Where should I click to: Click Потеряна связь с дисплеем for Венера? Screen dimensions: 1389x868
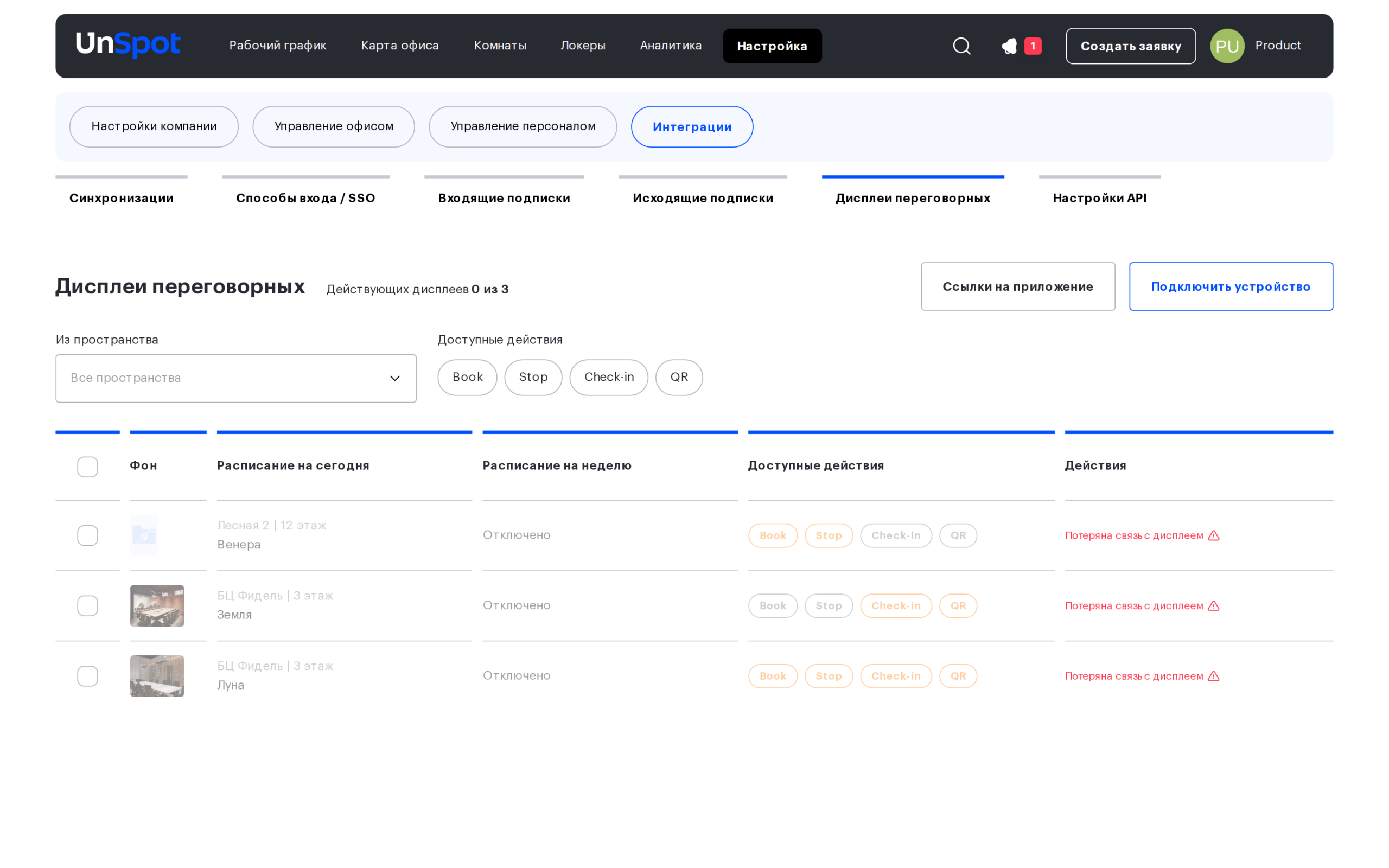(x=1134, y=535)
